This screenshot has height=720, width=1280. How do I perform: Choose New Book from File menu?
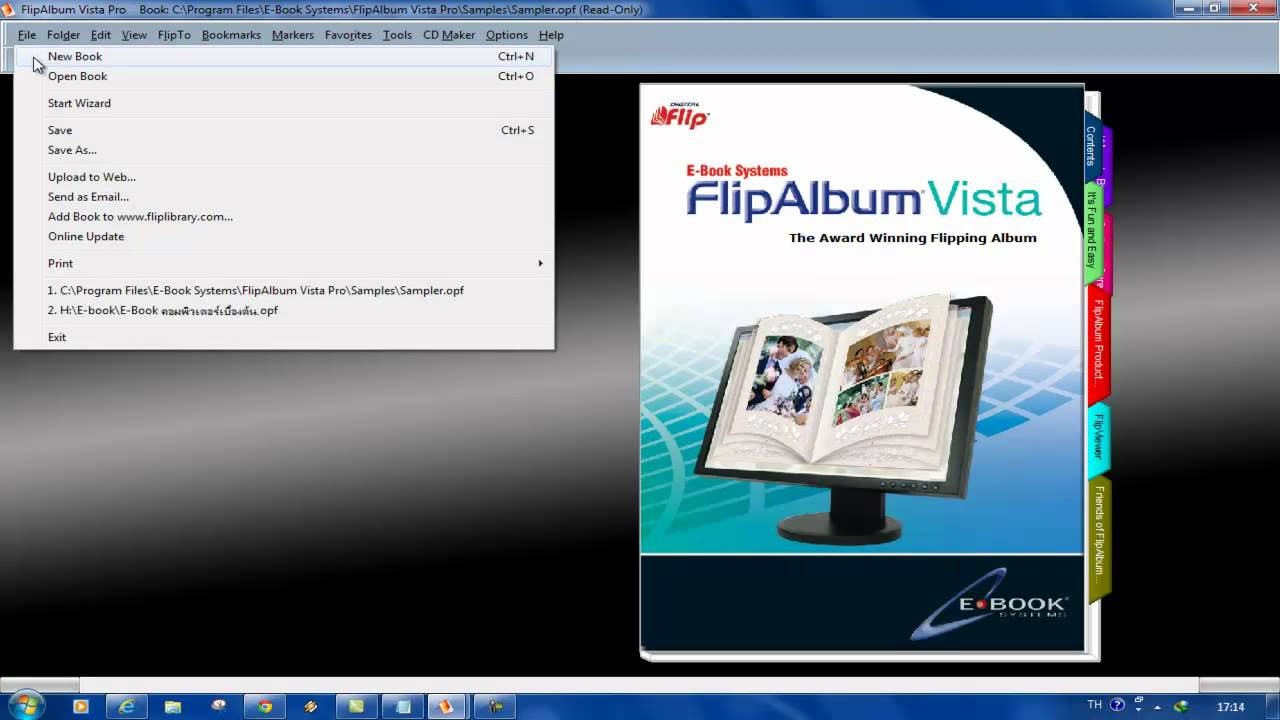point(284,57)
